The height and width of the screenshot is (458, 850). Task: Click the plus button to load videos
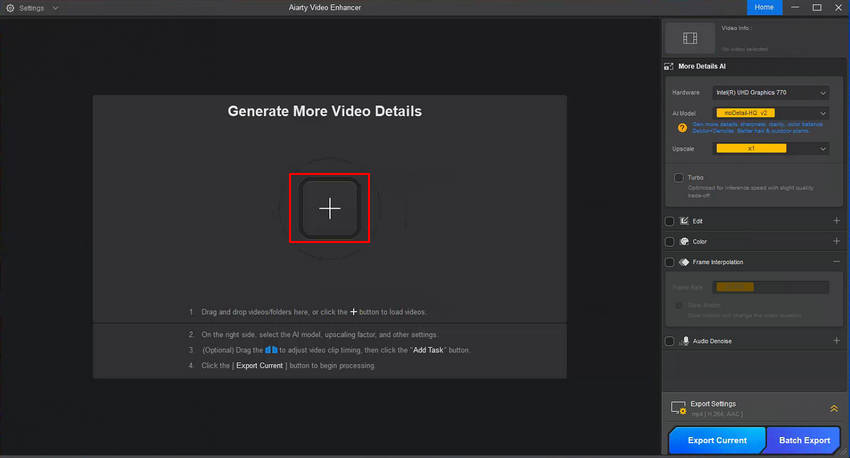tap(330, 208)
